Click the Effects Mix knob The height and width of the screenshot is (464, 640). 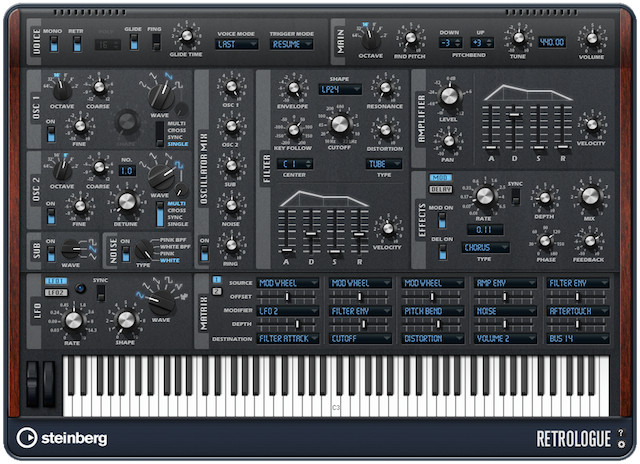589,196
